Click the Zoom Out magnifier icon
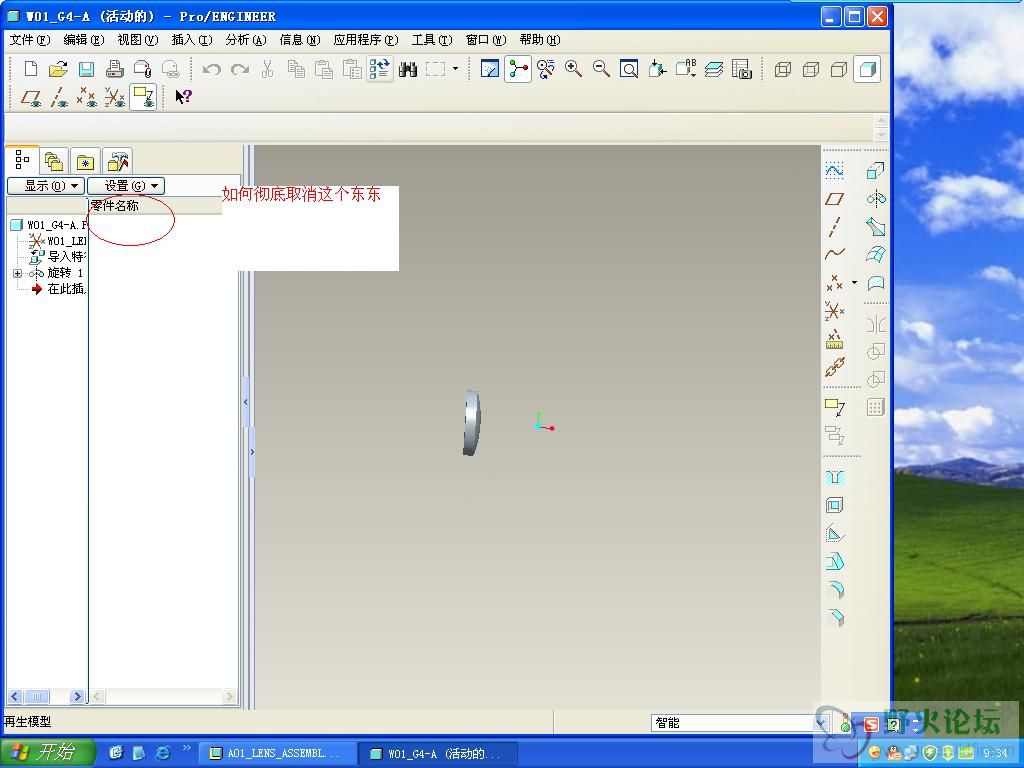Viewport: 1024px width, 768px height. [601, 69]
